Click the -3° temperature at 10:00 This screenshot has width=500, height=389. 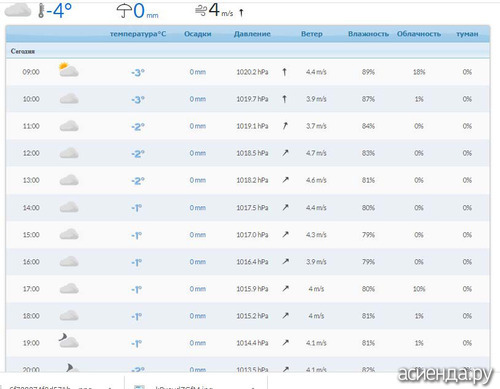[138, 99]
